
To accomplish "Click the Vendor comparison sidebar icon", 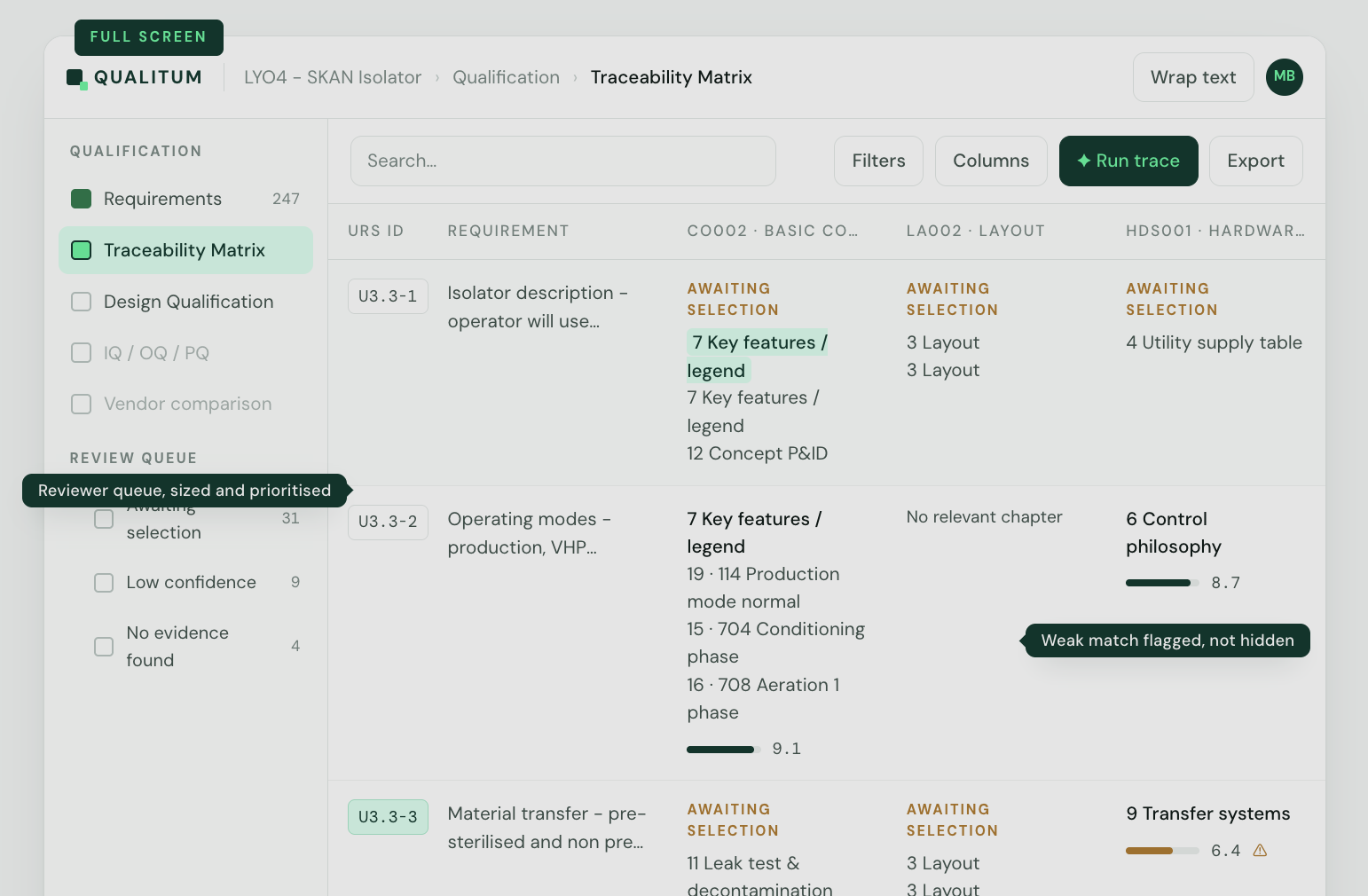I will [82, 404].
